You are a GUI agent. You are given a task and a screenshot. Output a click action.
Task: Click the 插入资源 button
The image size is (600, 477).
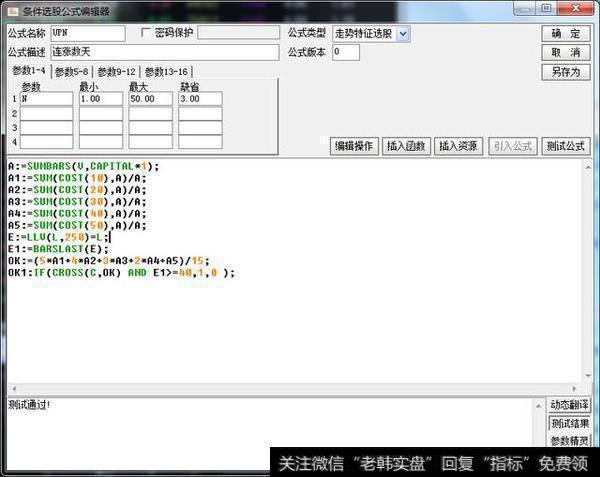pos(458,146)
